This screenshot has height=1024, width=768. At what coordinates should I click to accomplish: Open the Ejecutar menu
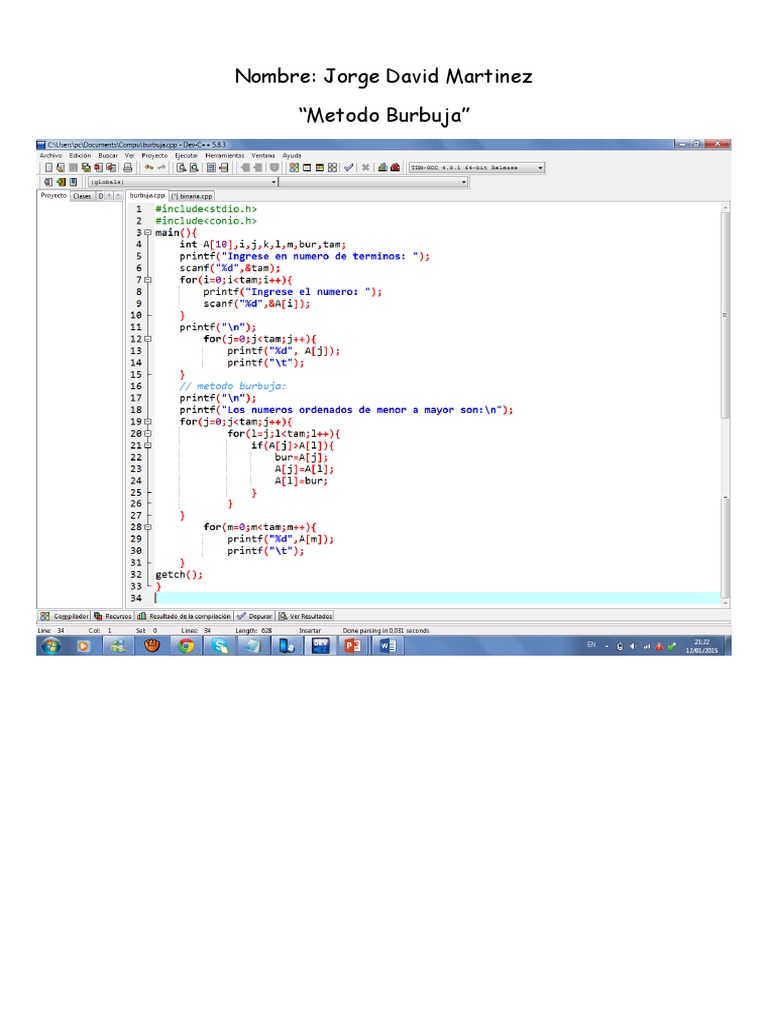(x=186, y=156)
